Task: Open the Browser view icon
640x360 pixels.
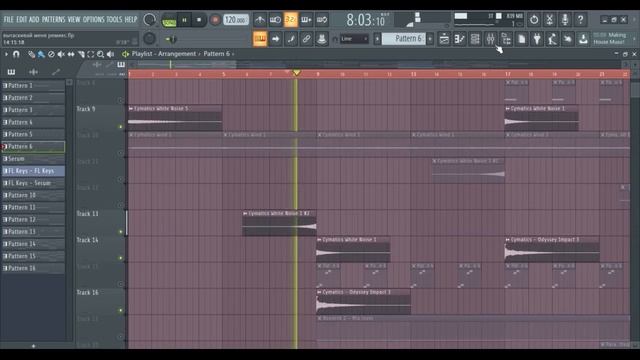Action: [x=506, y=39]
